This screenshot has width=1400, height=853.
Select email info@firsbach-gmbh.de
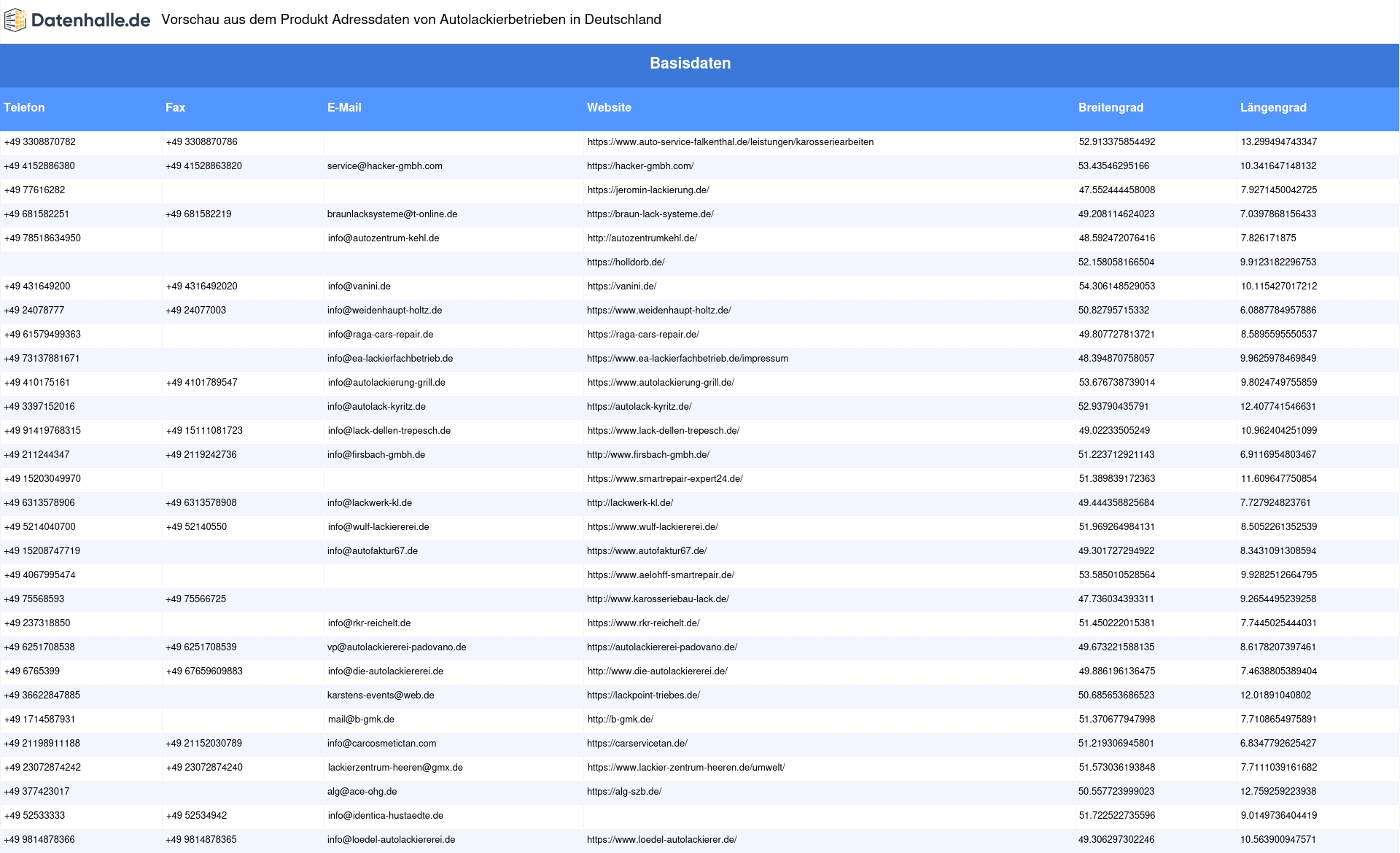[x=376, y=455]
